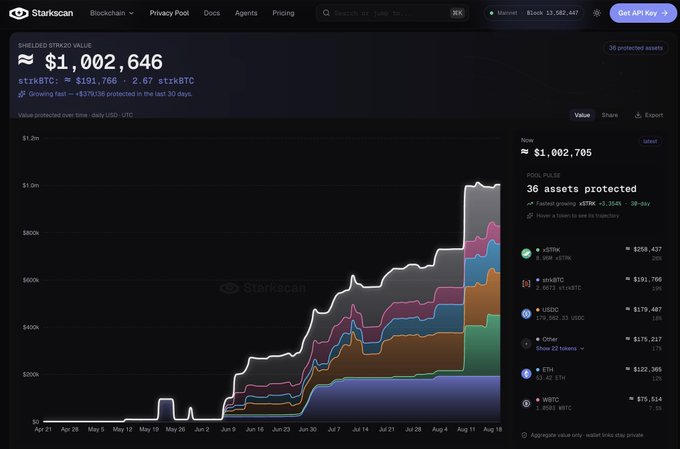Click the Other tokens plus icon

click(526, 343)
